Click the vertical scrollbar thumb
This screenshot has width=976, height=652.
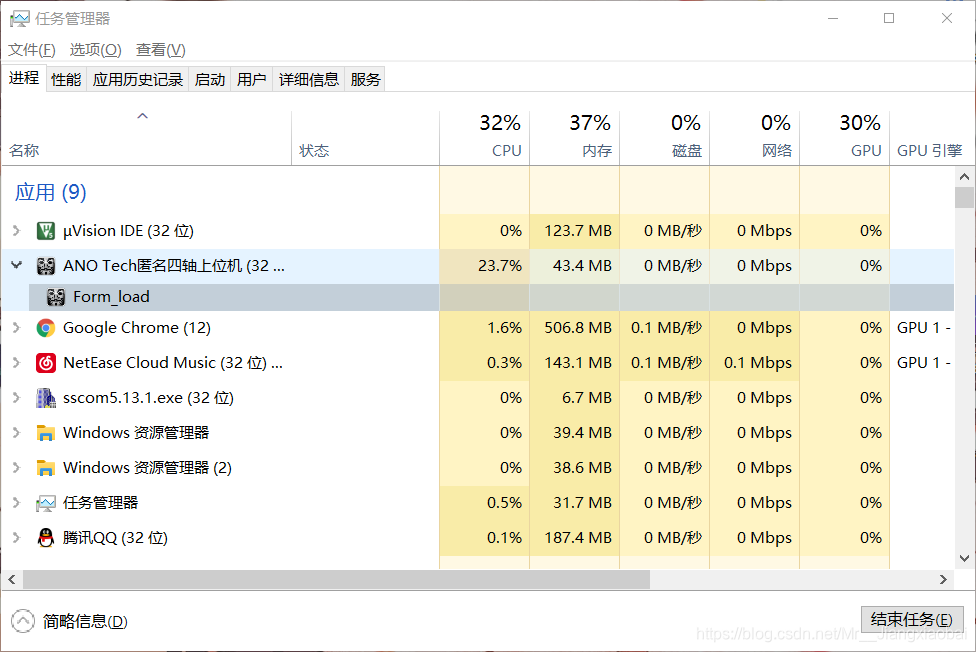coord(964,197)
